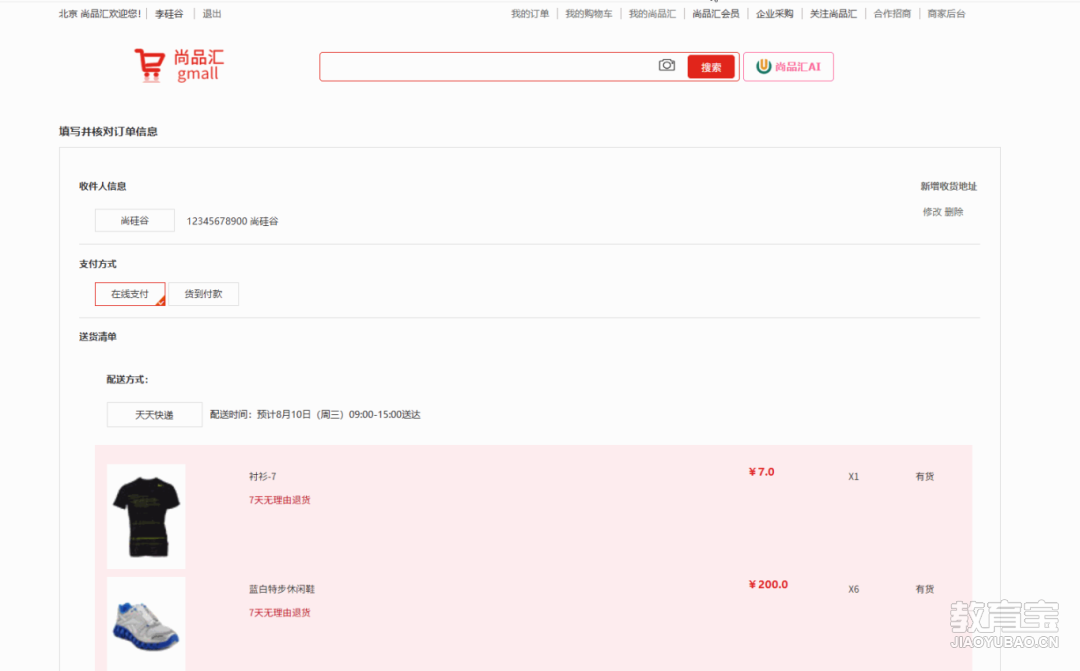Click the camera image-search icon
The image size is (1080, 671).
[667, 66]
